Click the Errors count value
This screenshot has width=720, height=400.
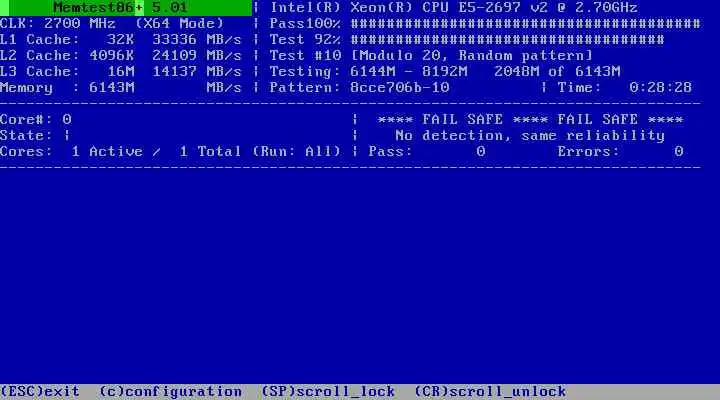point(679,152)
